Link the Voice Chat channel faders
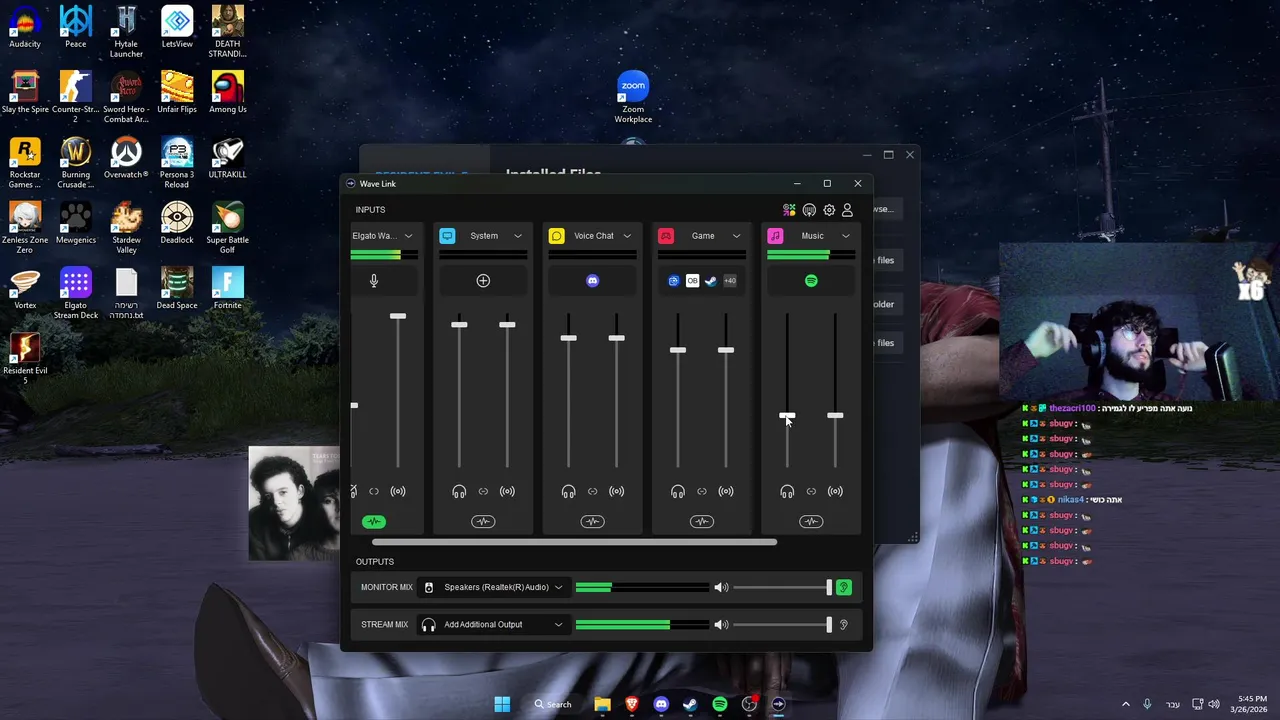The width and height of the screenshot is (1280, 720). pyautogui.click(x=592, y=491)
